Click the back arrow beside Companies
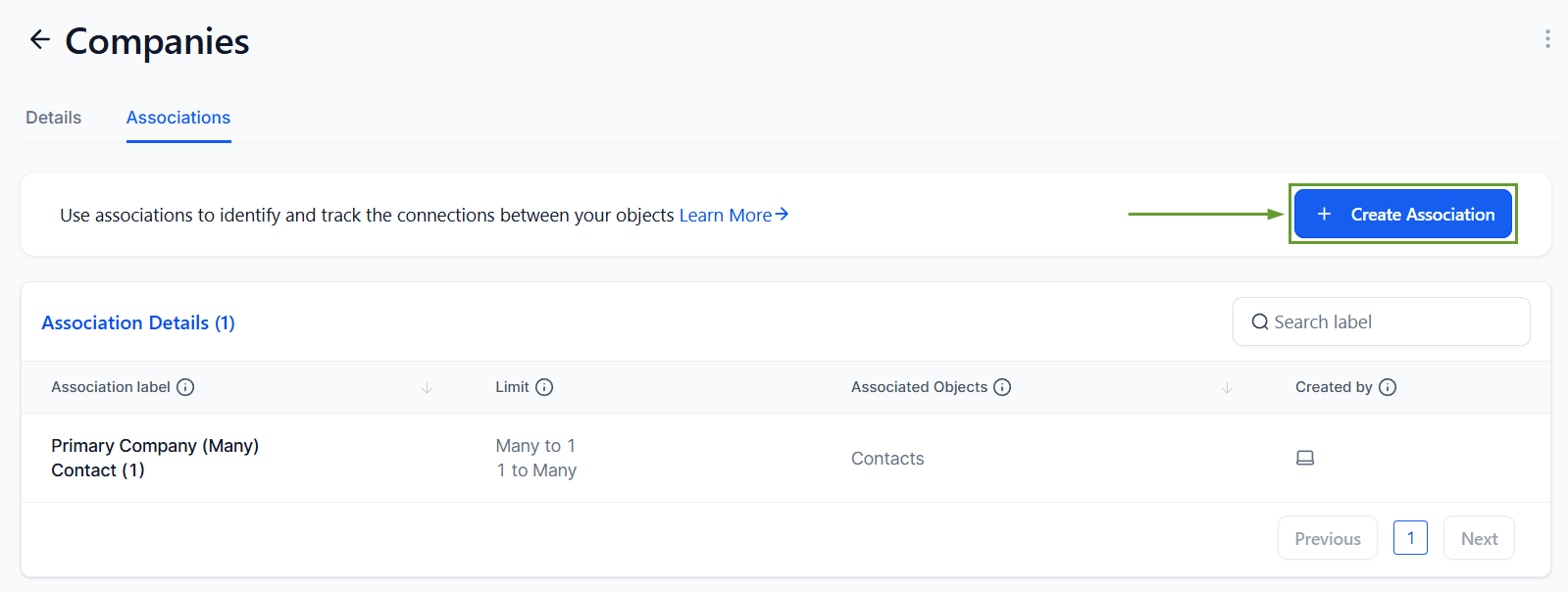The width and height of the screenshot is (1568, 592). 39,39
